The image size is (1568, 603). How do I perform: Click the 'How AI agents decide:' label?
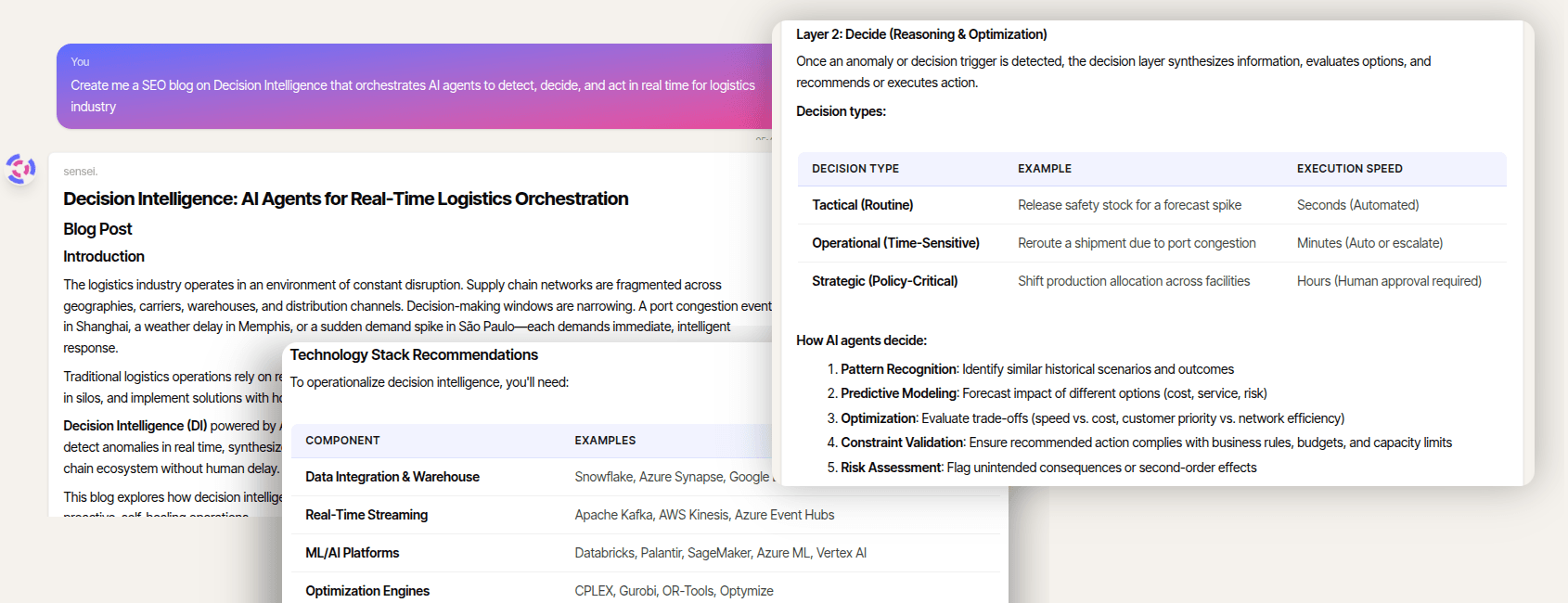[861, 340]
